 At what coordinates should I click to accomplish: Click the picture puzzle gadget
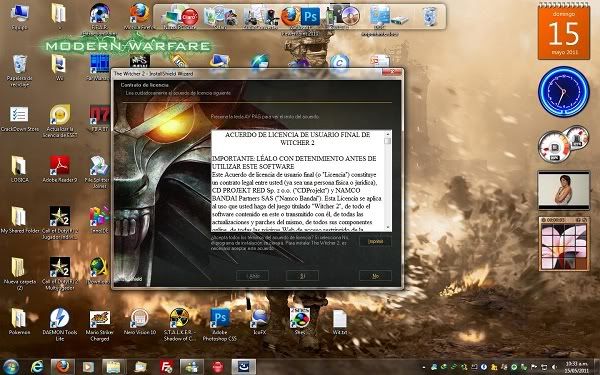(564, 243)
